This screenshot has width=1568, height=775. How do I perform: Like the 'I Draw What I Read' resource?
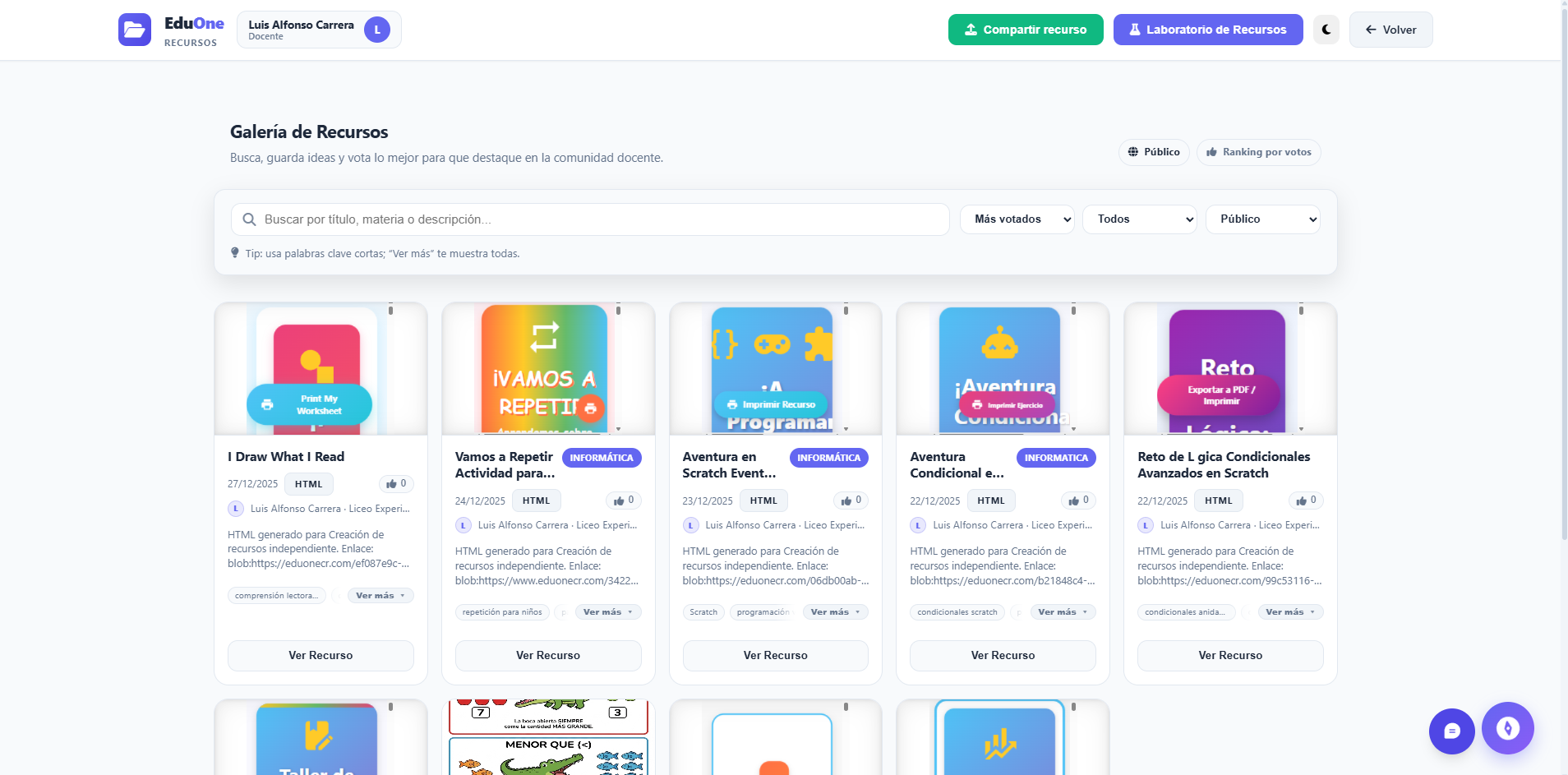click(x=396, y=484)
